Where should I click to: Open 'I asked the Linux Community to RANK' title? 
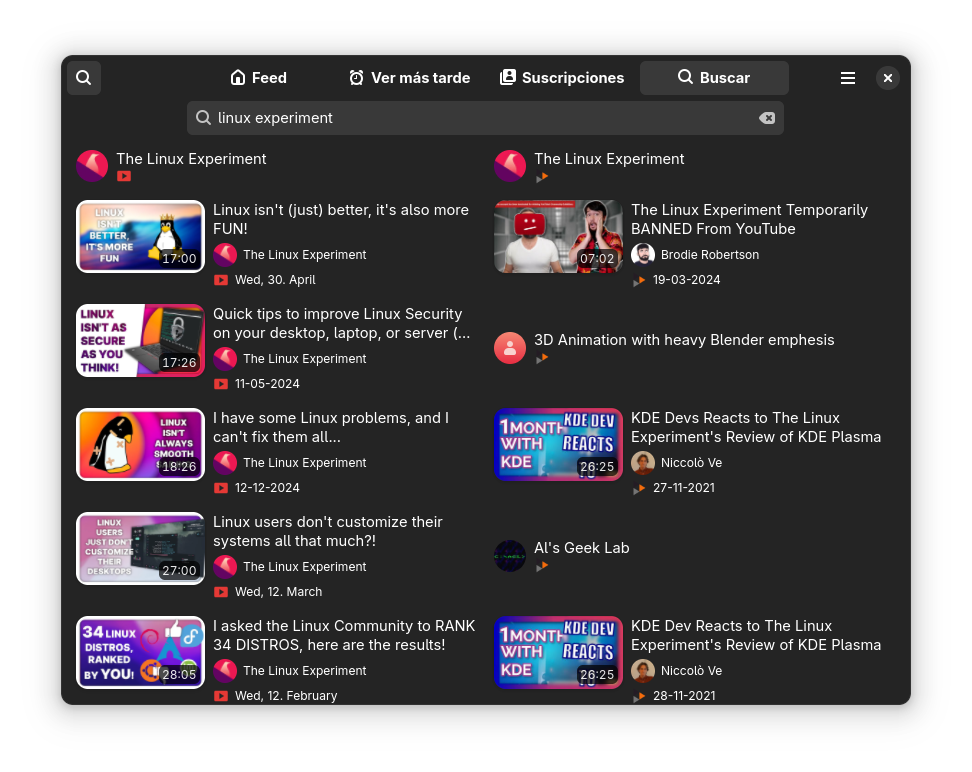[344, 635]
